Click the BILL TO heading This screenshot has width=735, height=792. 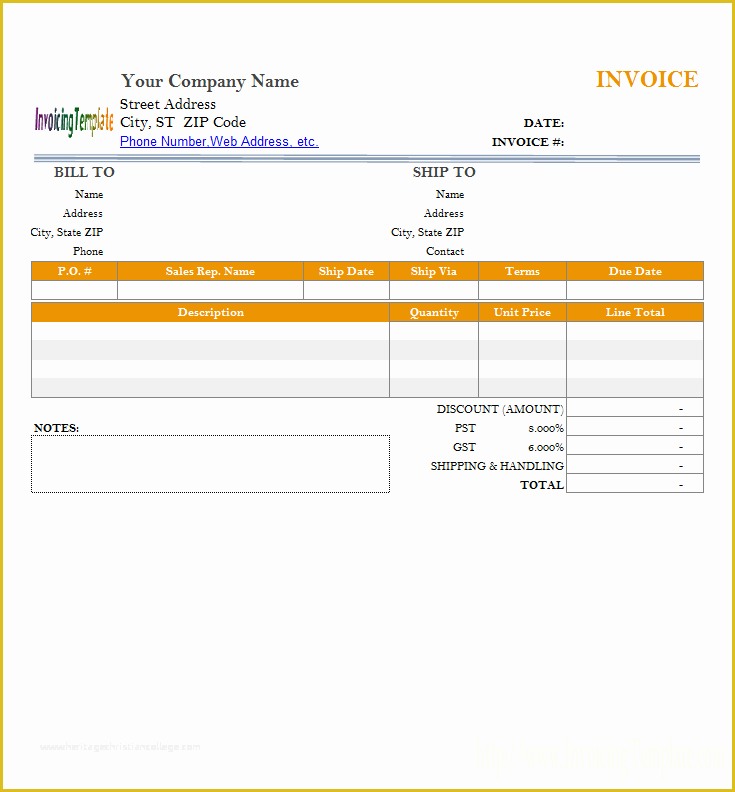(84, 172)
